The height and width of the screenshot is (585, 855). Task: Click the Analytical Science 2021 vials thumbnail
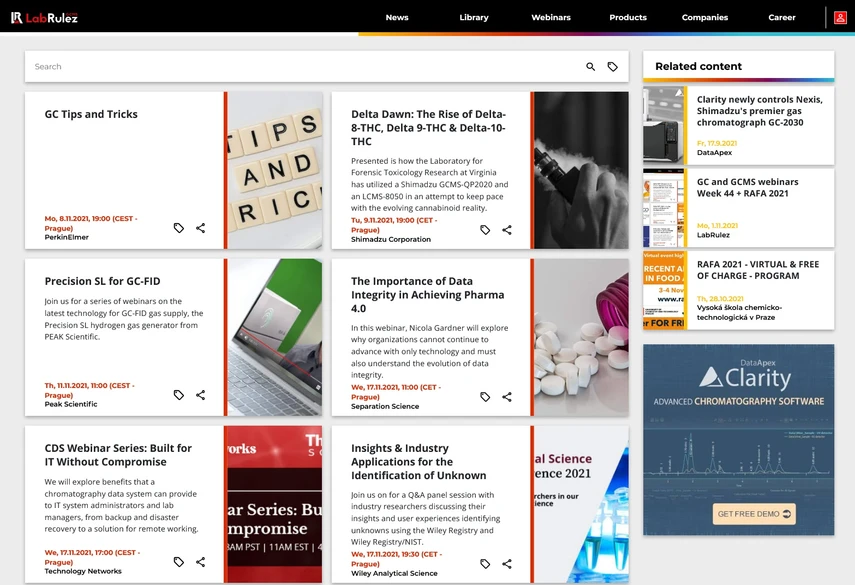pos(581,504)
